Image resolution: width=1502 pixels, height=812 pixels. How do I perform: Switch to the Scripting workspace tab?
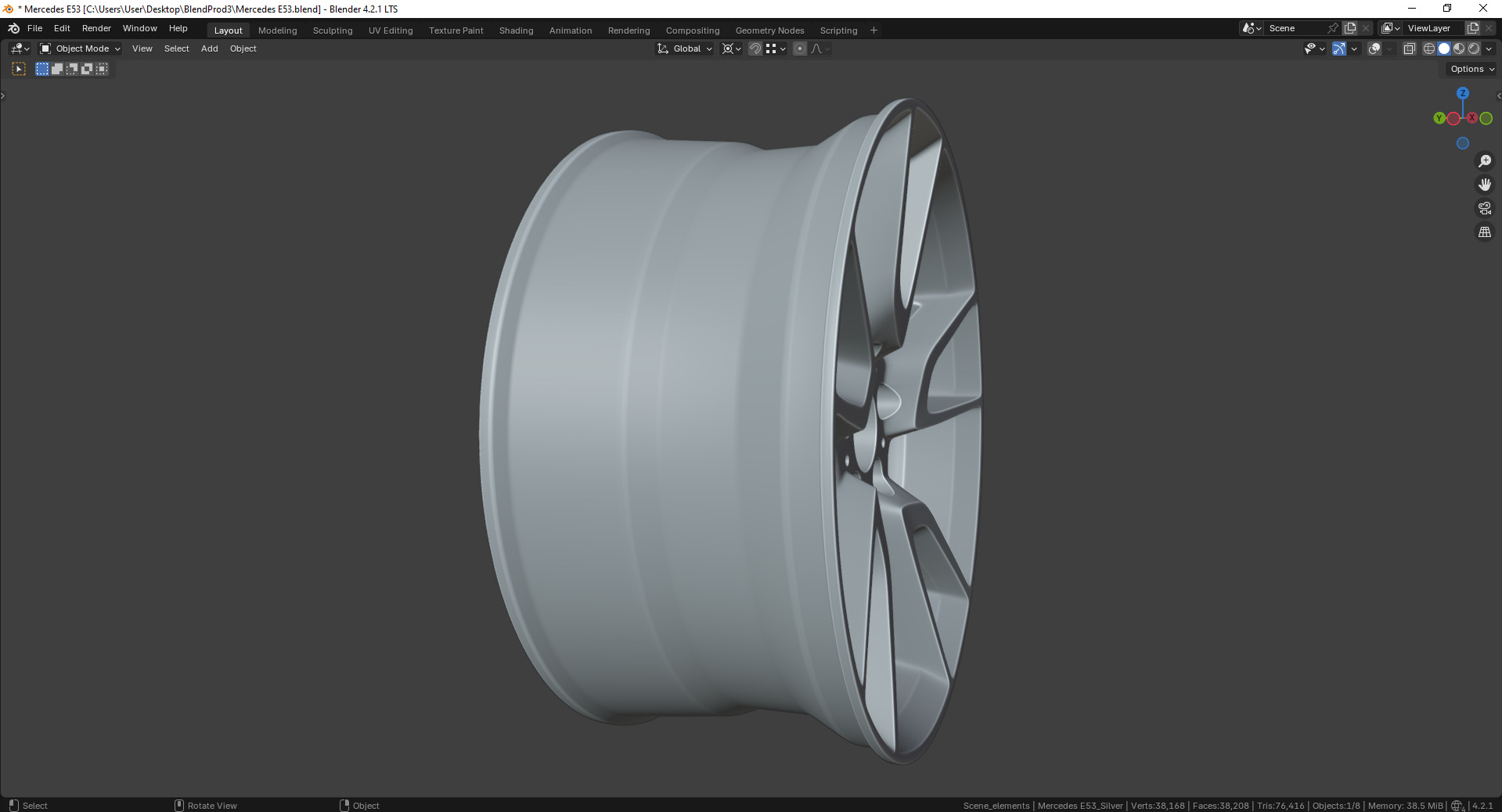click(x=839, y=31)
